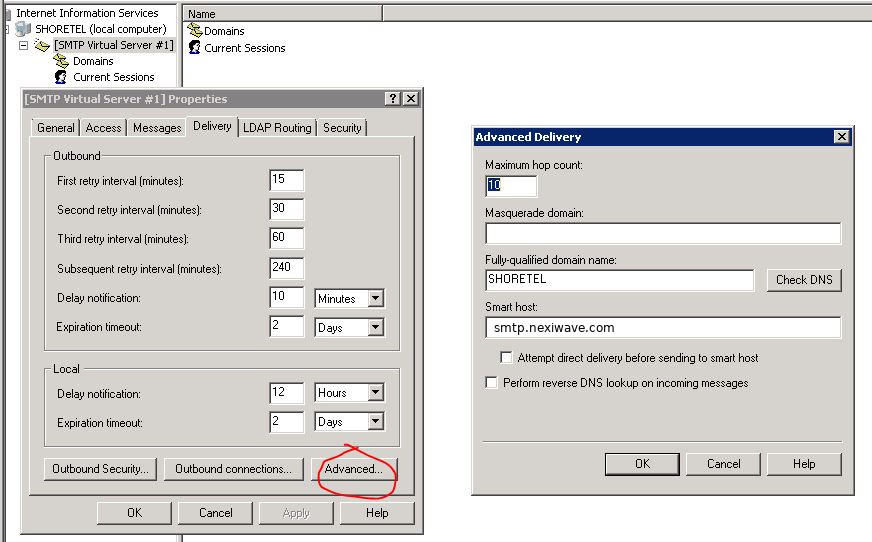This screenshot has height=542, width=872.
Task: Click Current Sessions icon in the left tree
Action: (x=61, y=77)
